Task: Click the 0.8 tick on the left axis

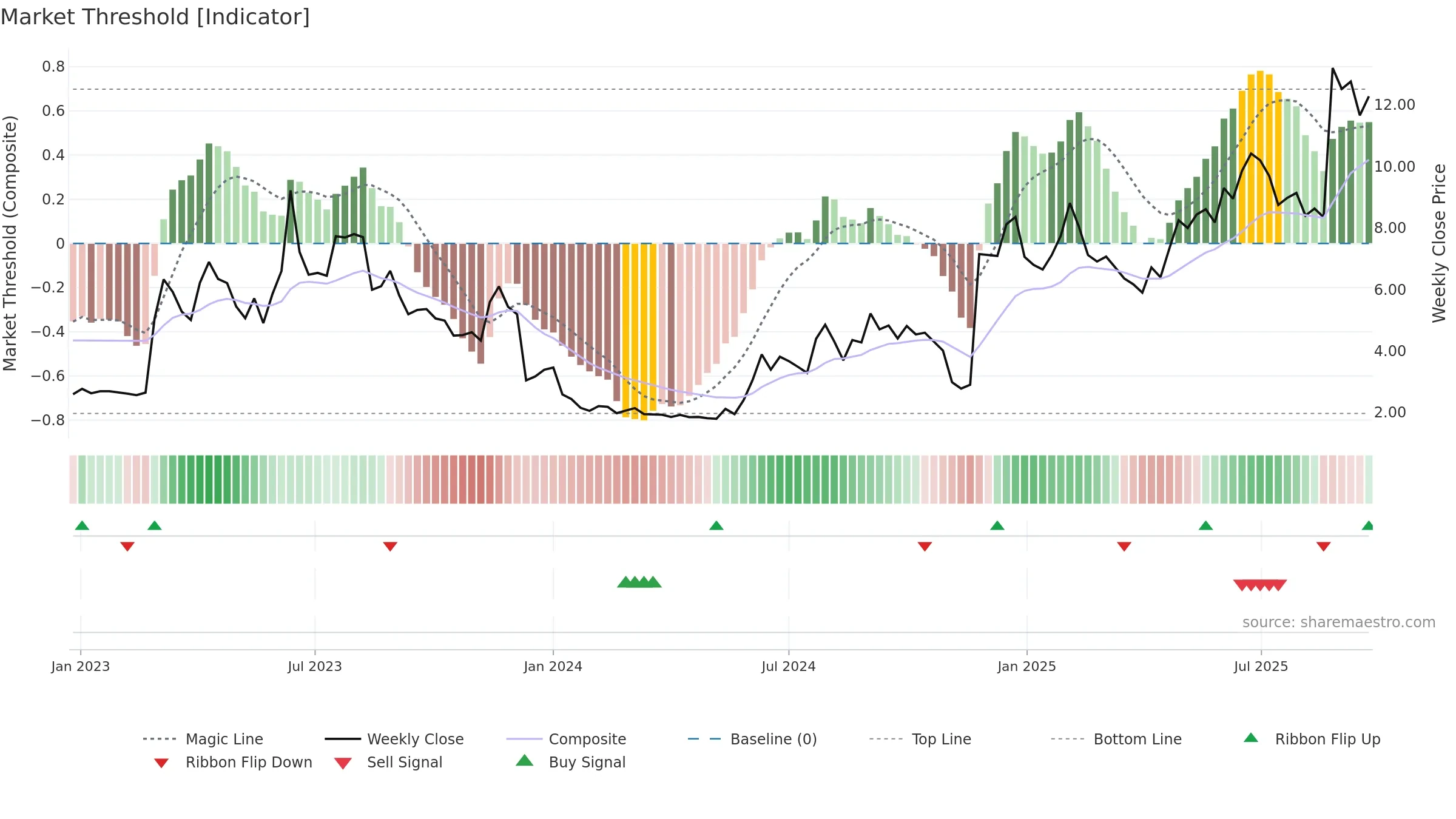Action: point(53,67)
